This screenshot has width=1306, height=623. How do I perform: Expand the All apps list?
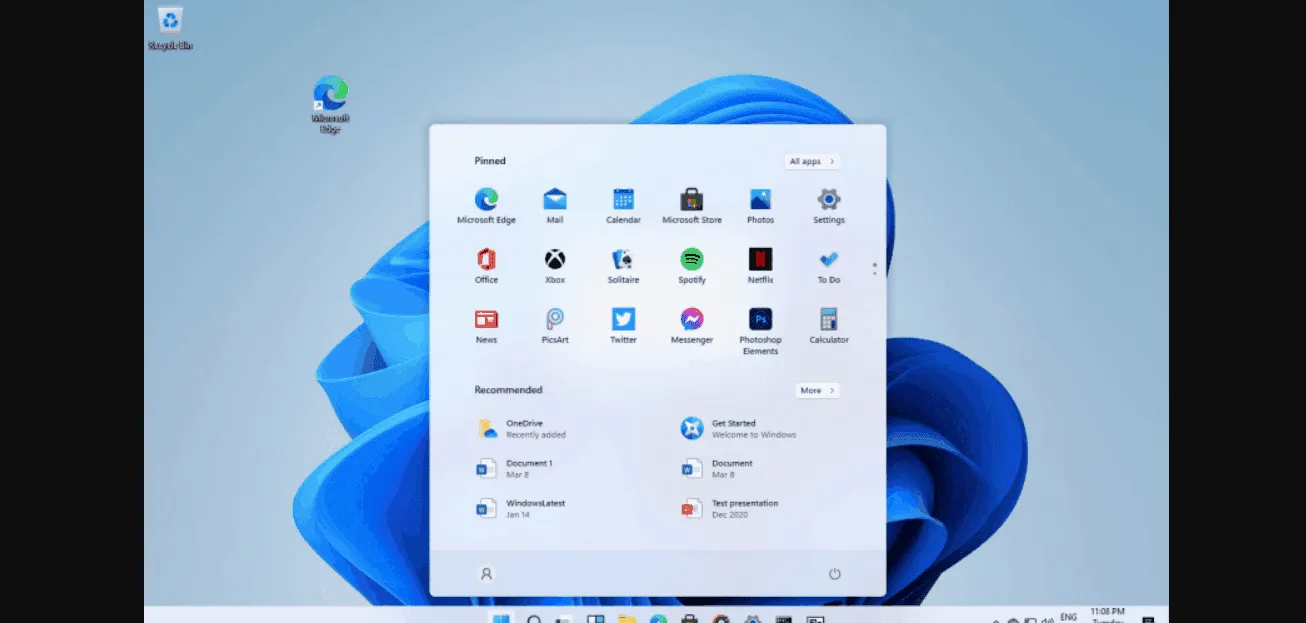(811, 161)
